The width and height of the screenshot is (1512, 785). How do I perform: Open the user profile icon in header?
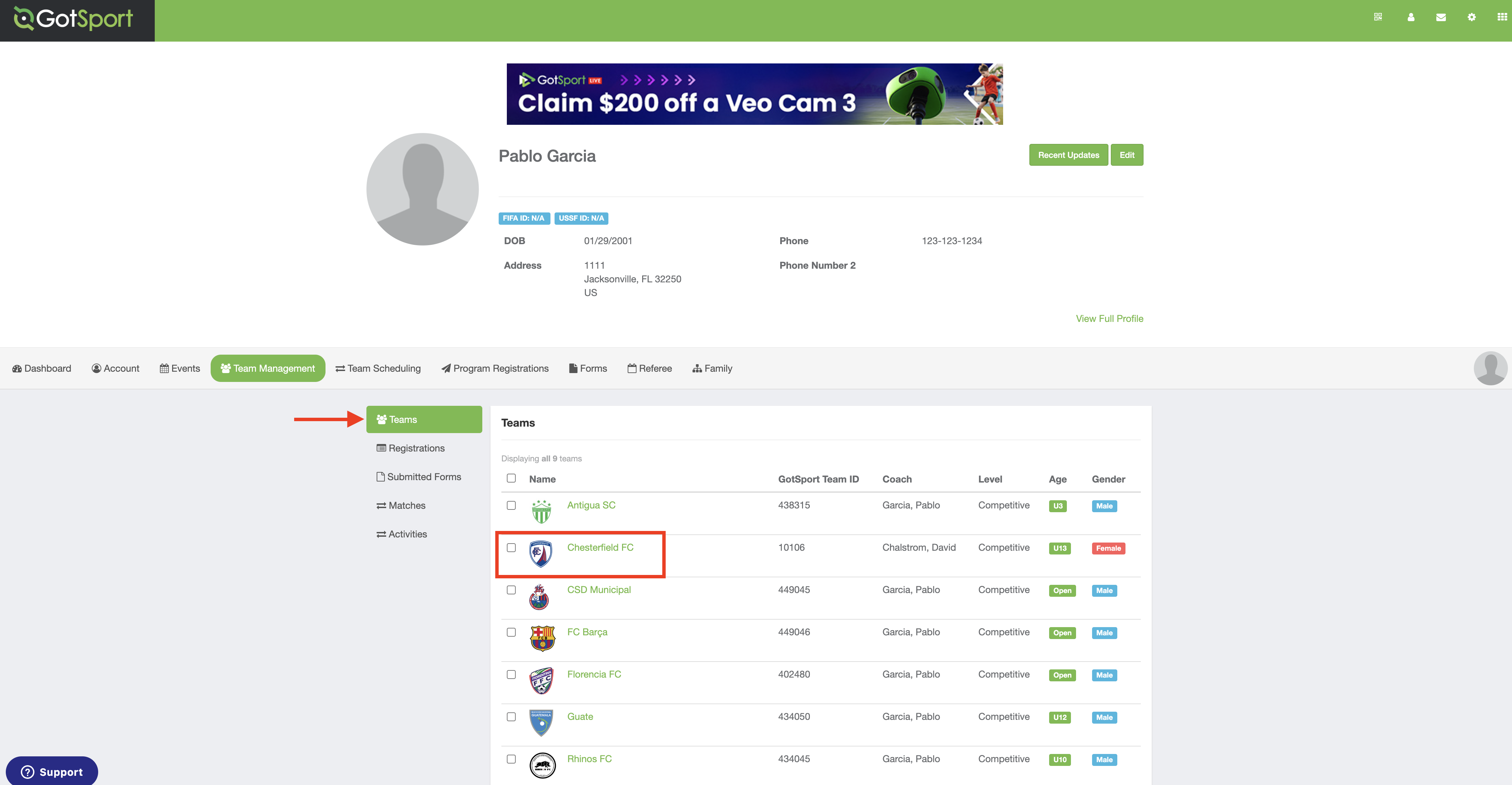1410,17
